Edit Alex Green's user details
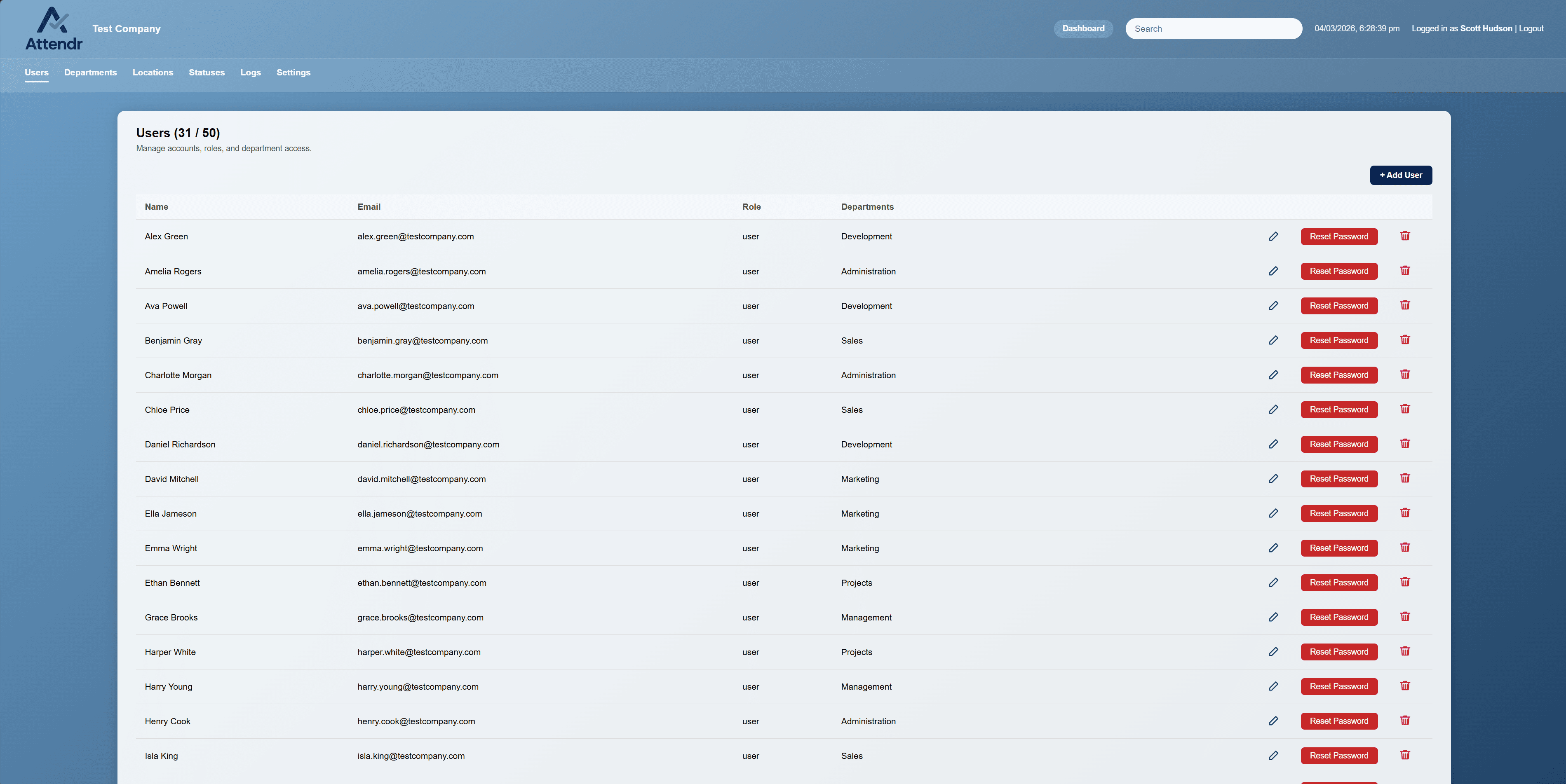1566x784 pixels. tap(1274, 236)
